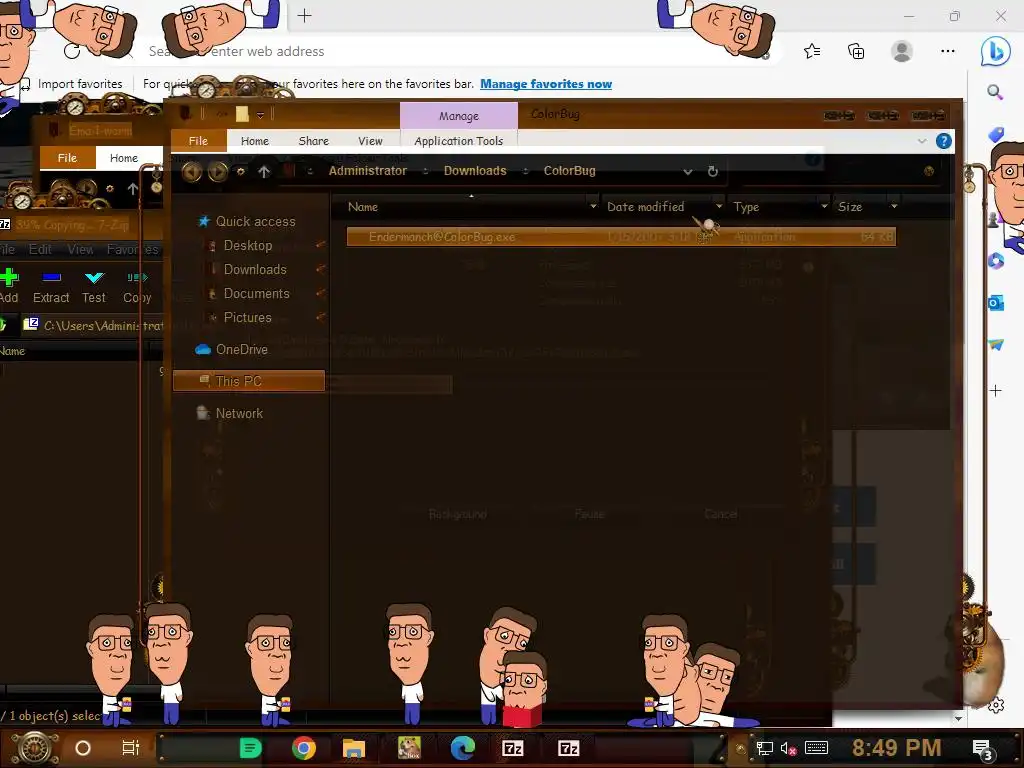This screenshot has height=768, width=1024.
Task: Open File Explorer from the taskbar
Action: click(x=354, y=748)
